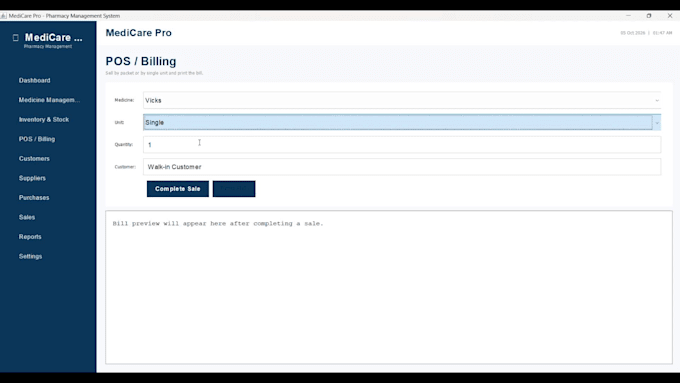Navigate to Suppliers
The height and width of the screenshot is (383, 680).
pos(32,178)
